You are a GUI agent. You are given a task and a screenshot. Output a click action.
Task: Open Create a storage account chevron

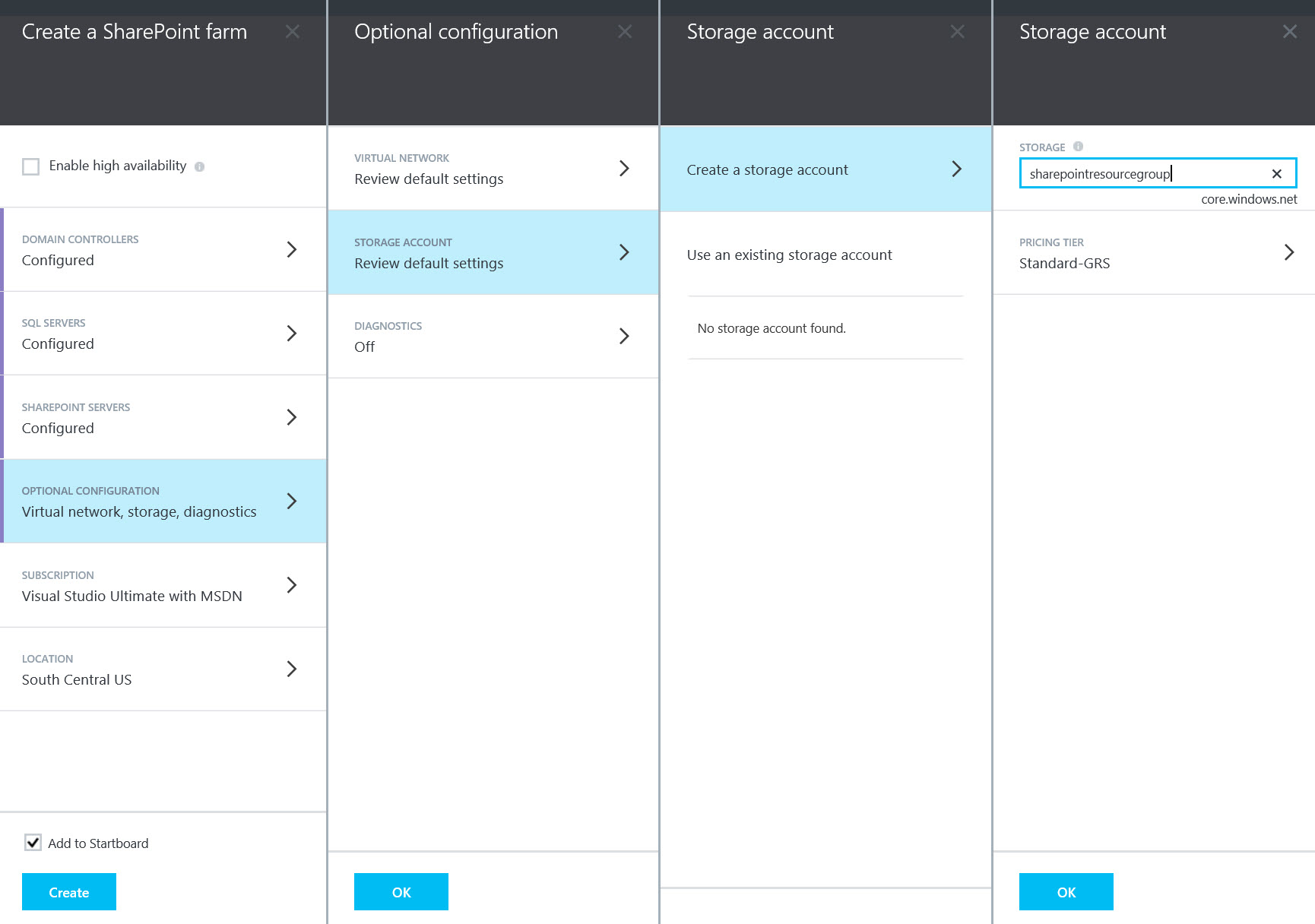[x=956, y=169]
